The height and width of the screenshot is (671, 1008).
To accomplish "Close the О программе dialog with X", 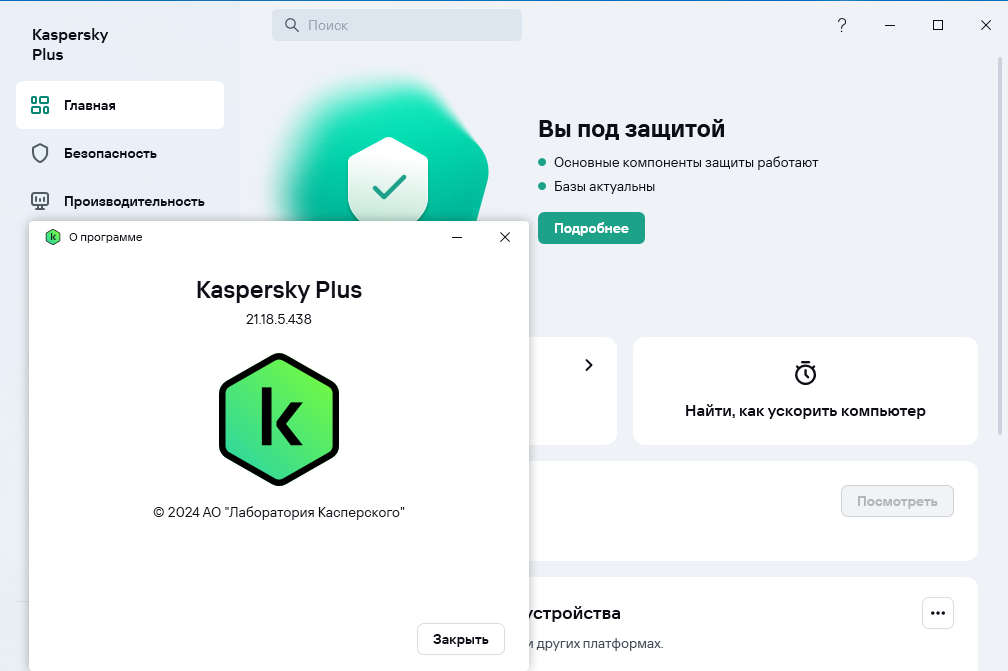I will click(505, 237).
